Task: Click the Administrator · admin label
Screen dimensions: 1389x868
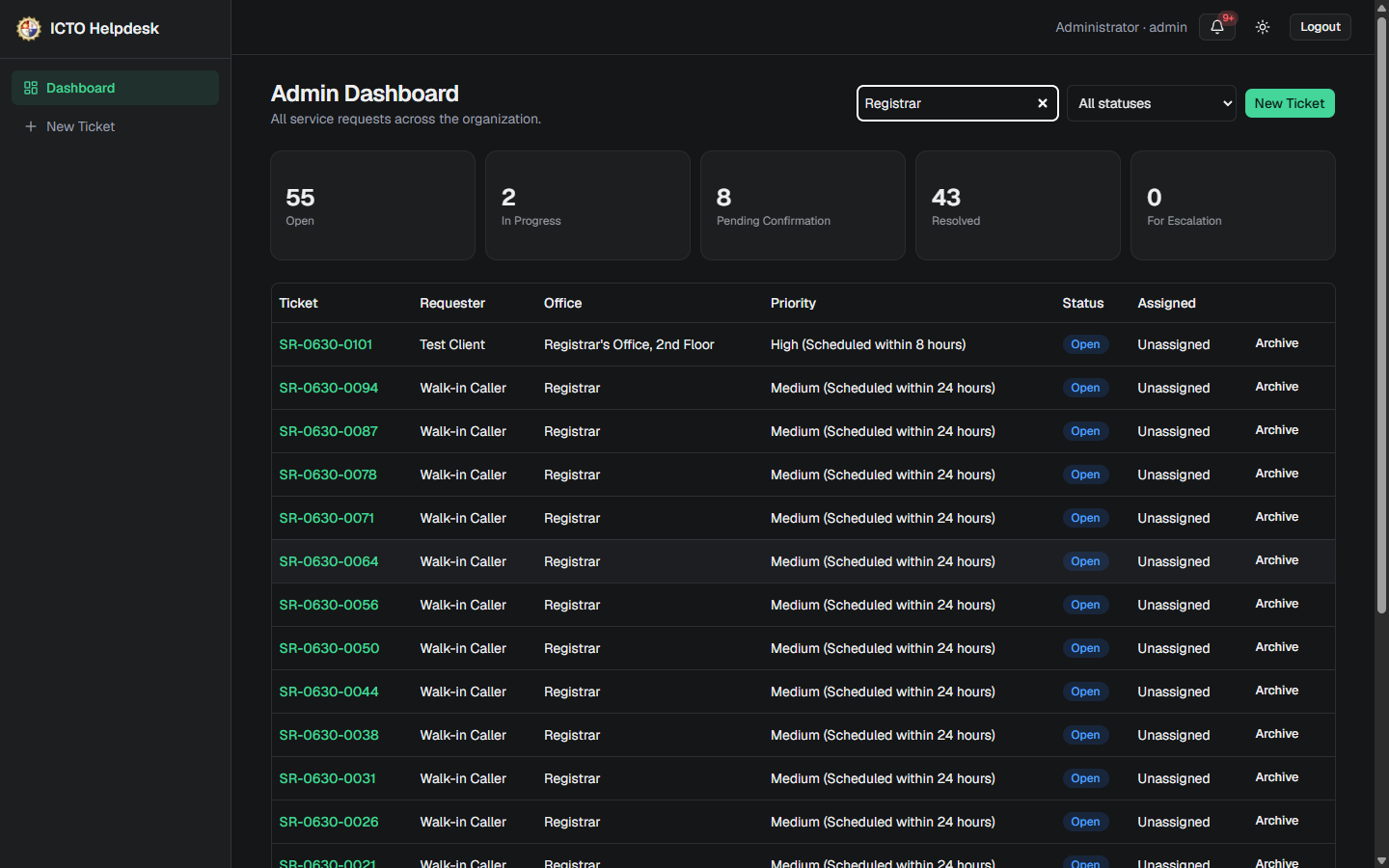Action: pos(1121,27)
